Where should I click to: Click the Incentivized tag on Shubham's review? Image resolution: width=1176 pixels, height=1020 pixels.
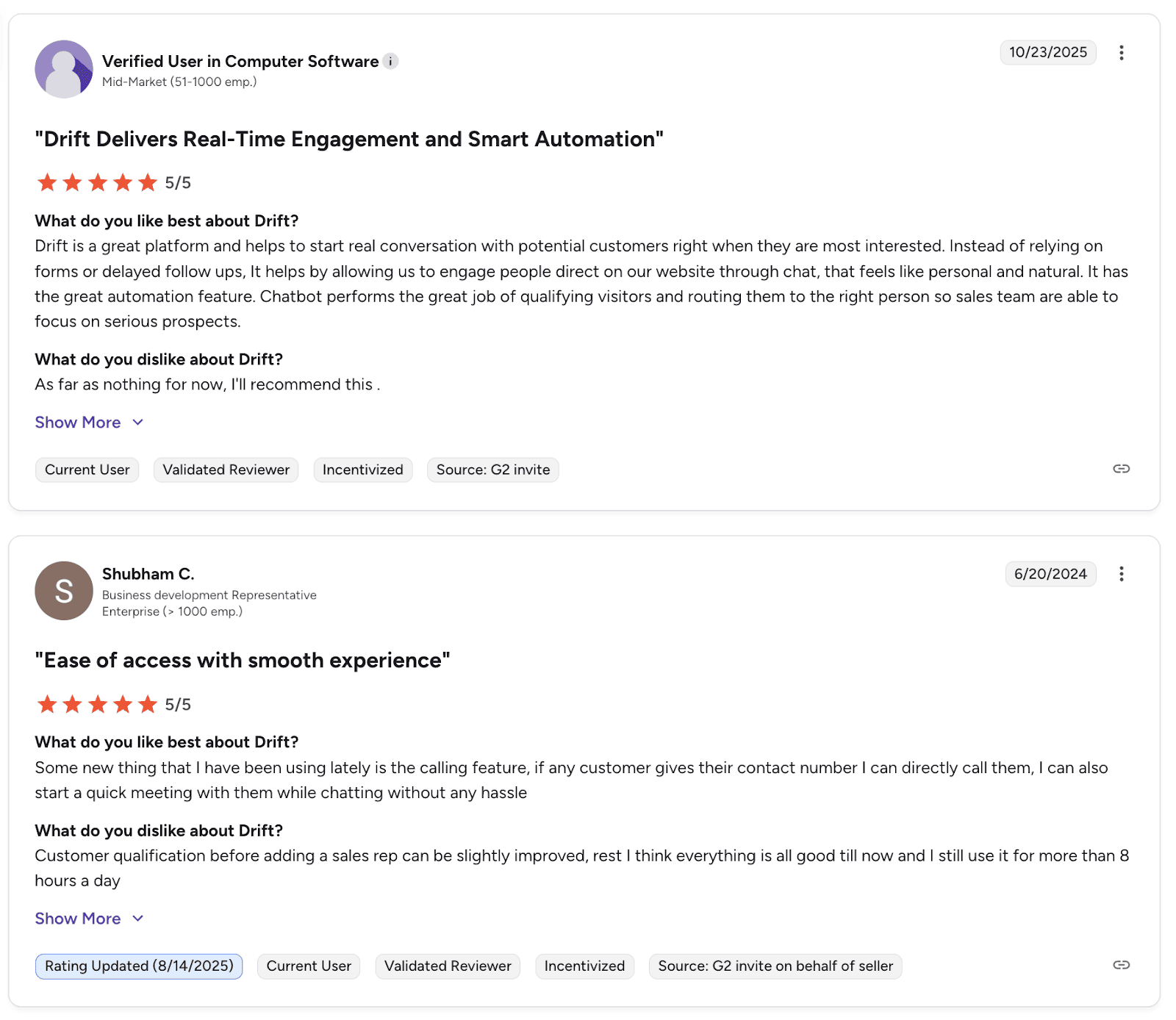pyautogui.click(x=584, y=966)
